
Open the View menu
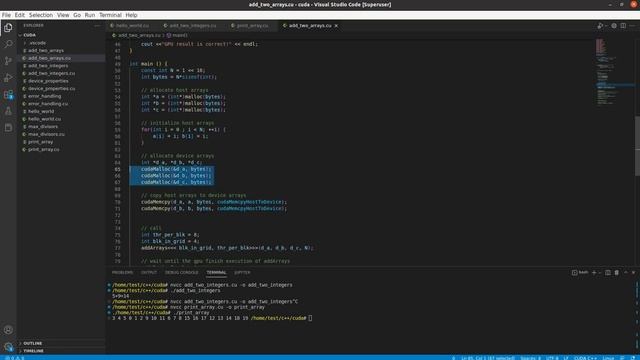[x=63, y=15]
